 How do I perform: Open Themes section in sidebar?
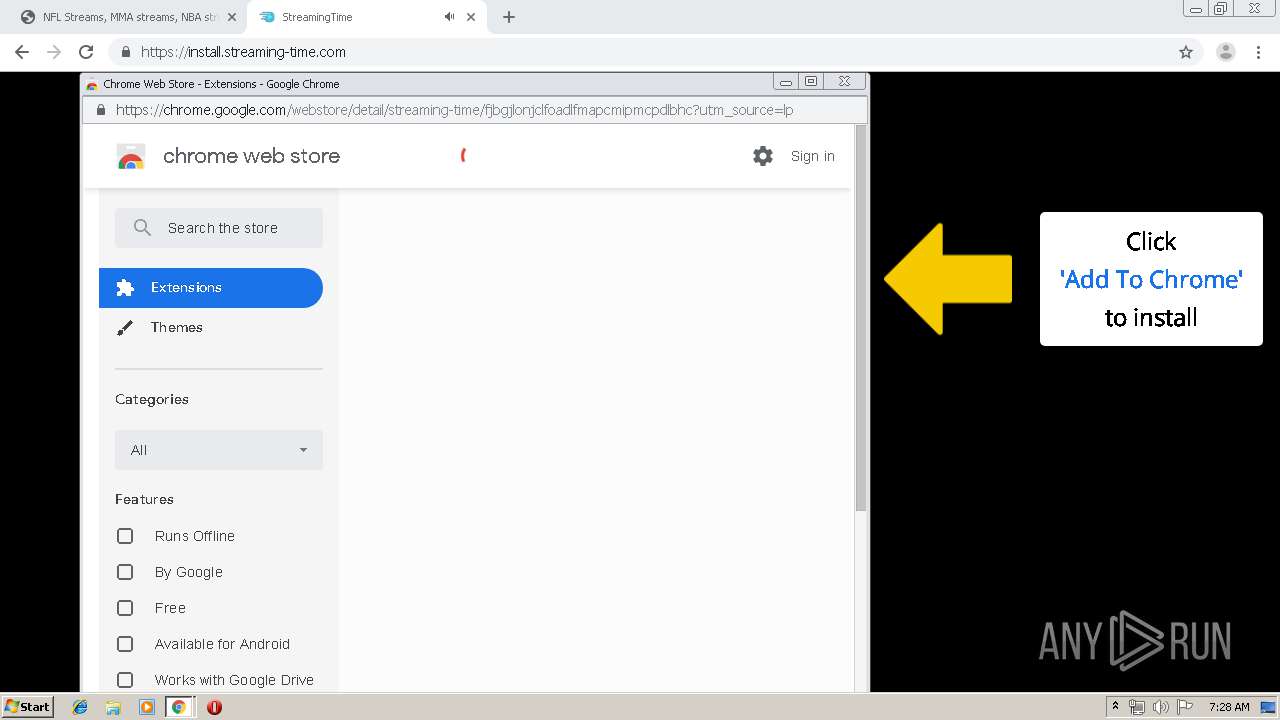(x=211, y=328)
